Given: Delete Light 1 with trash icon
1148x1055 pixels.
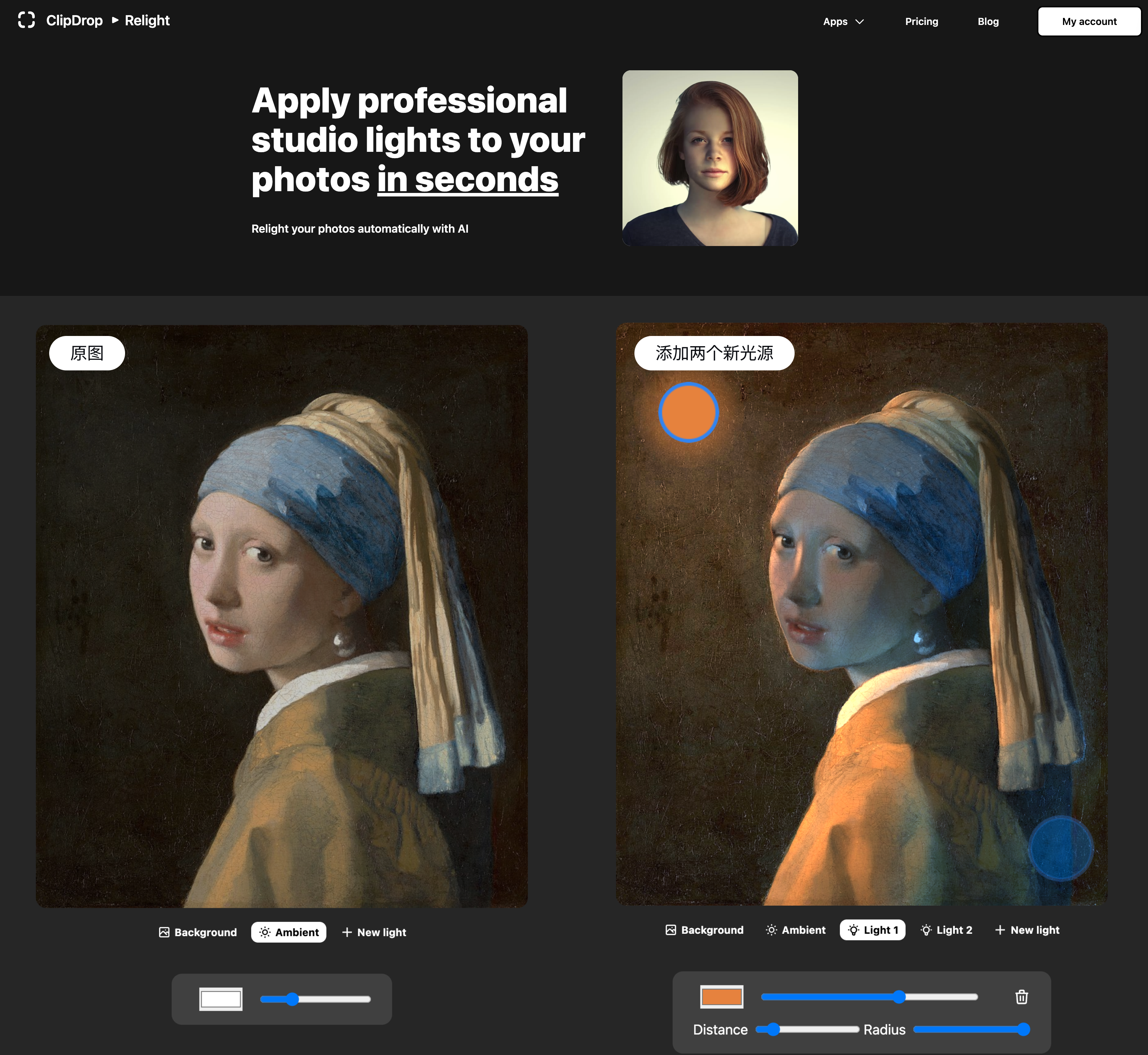Looking at the screenshot, I should 1021,997.
